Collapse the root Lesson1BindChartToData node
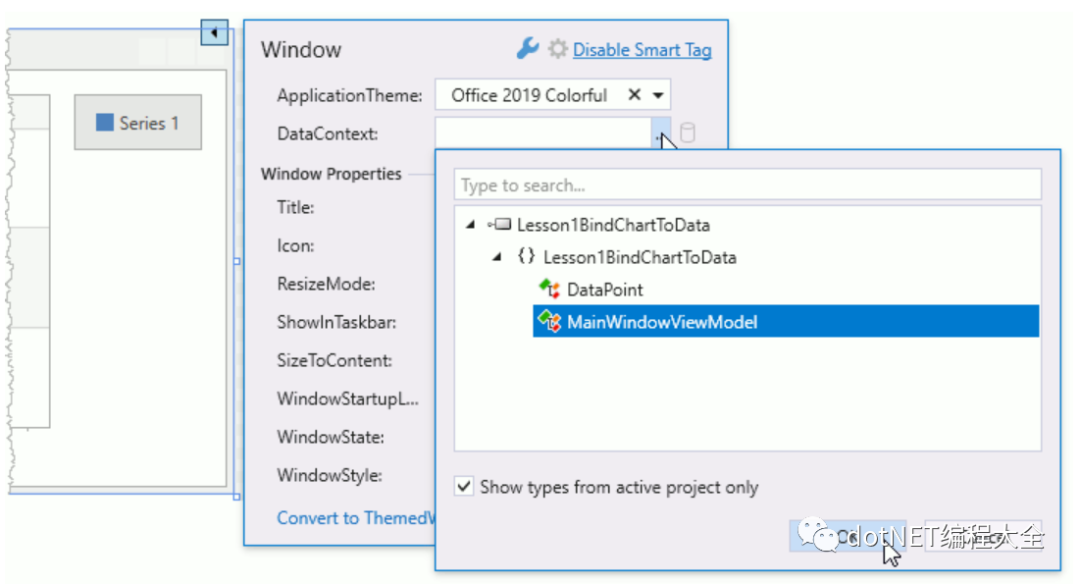Image resolution: width=1080 pixels, height=584 pixels. click(471, 225)
